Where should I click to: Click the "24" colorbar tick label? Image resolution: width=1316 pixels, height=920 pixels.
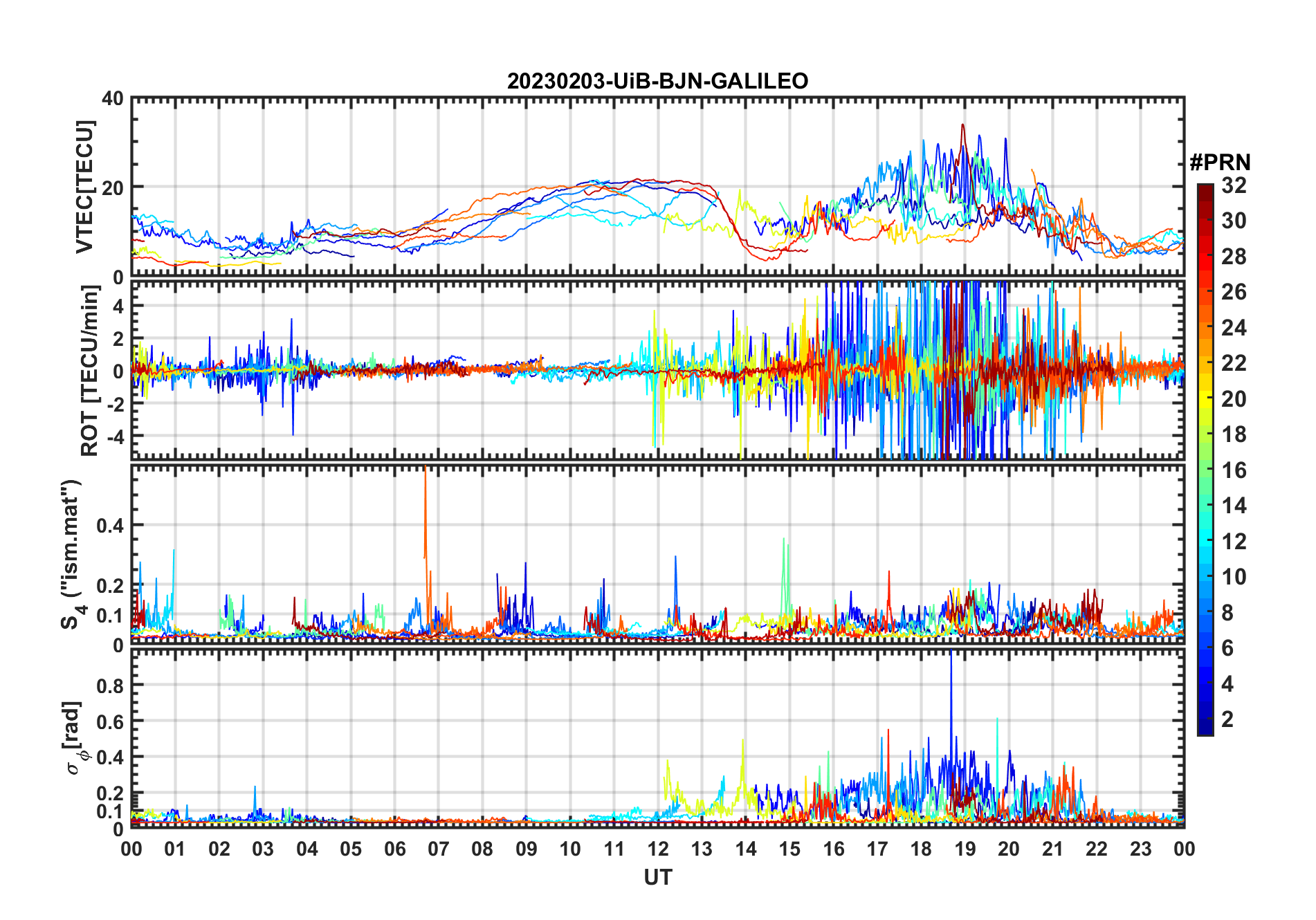pyautogui.click(x=1234, y=328)
